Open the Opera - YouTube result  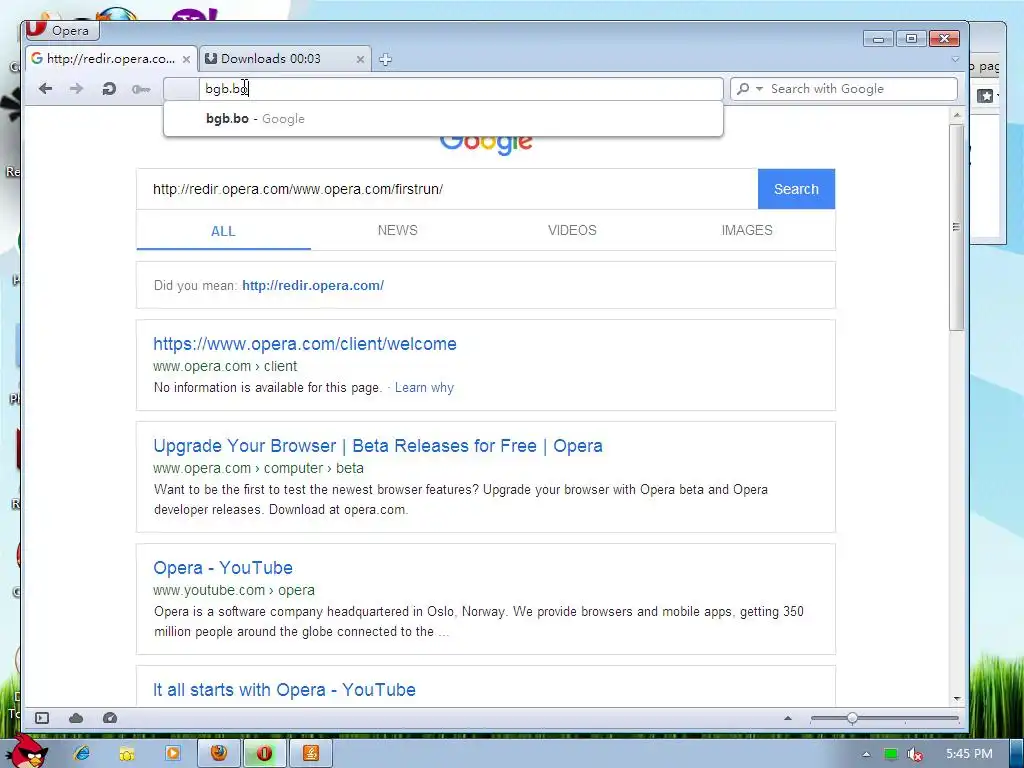[x=223, y=568]
